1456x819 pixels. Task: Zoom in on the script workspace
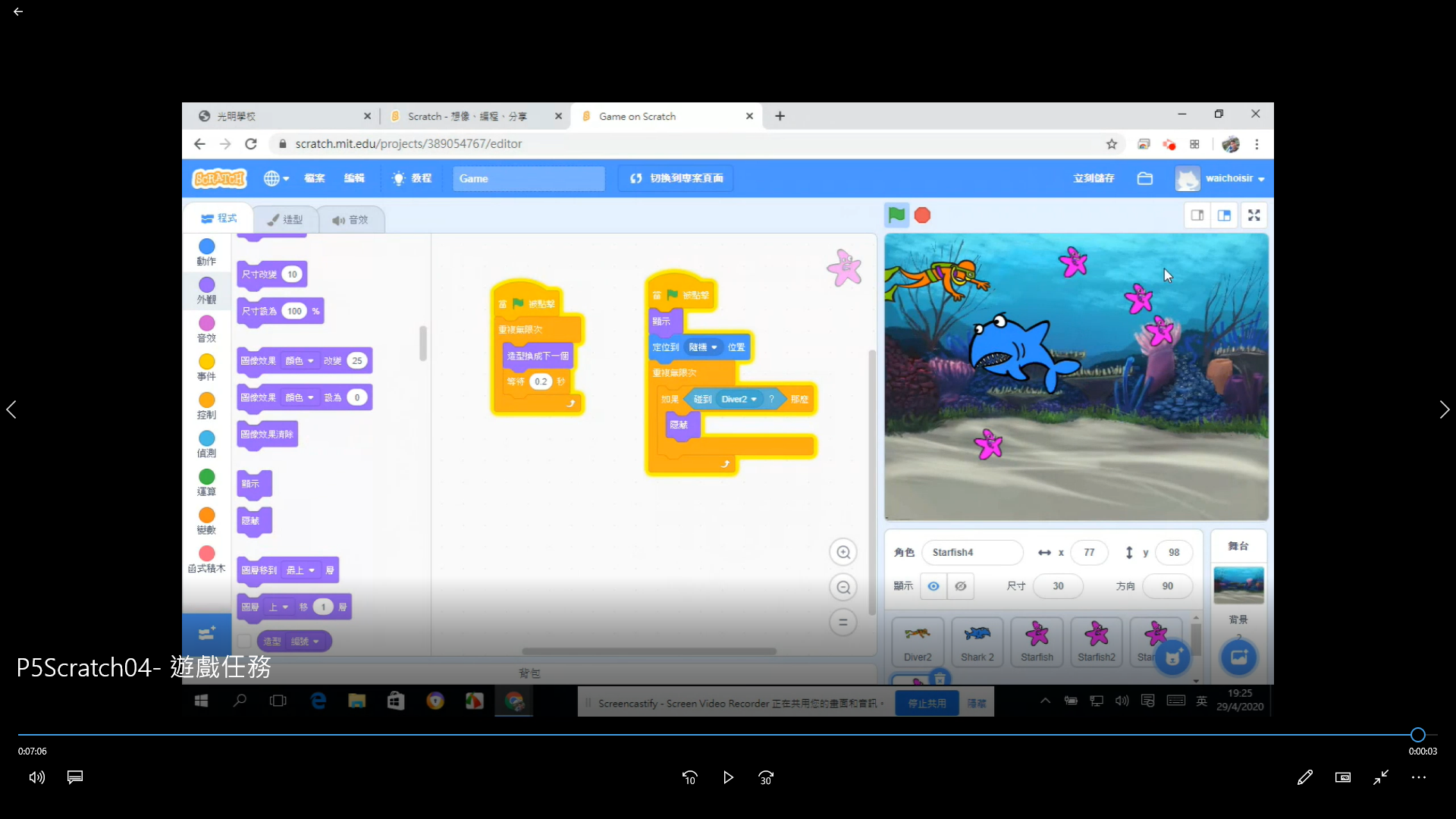click(x=843, y=552)
